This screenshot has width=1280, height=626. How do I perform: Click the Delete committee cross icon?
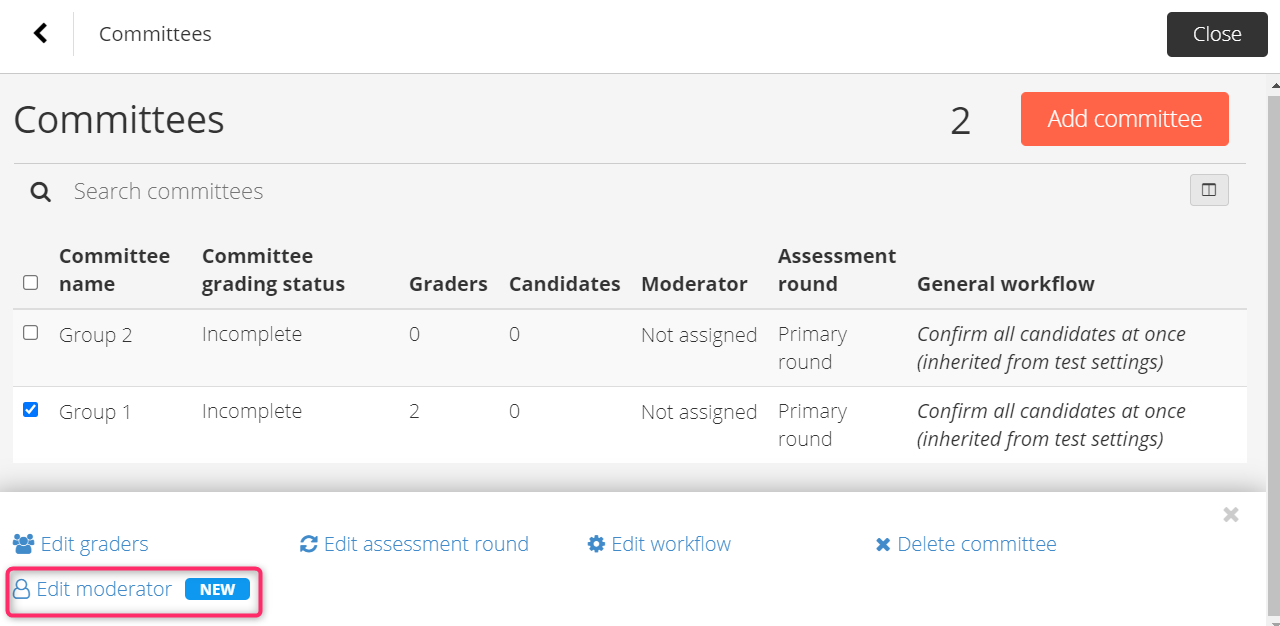883,545
